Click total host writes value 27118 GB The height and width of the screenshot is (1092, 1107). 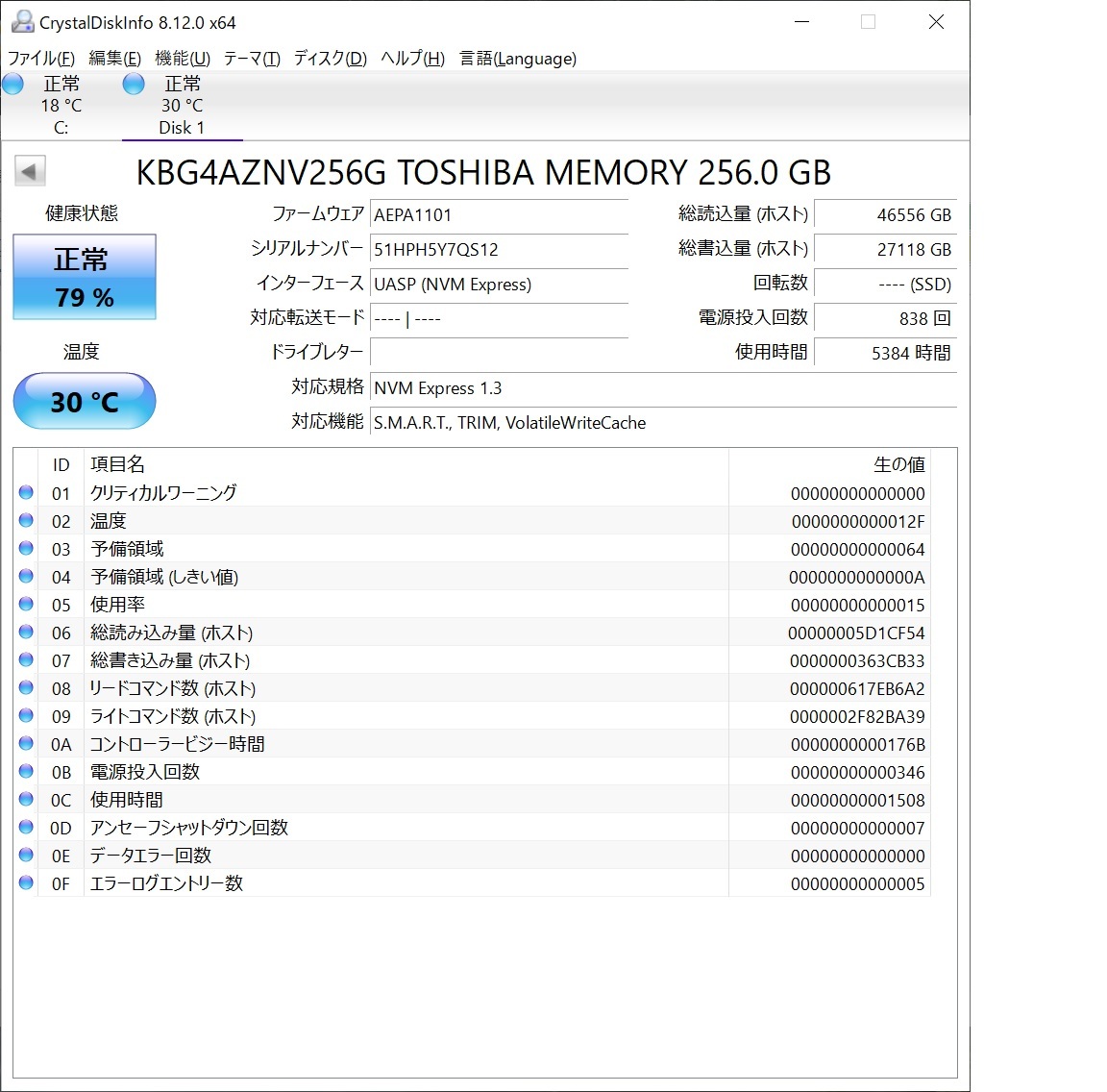pos(885,249)
